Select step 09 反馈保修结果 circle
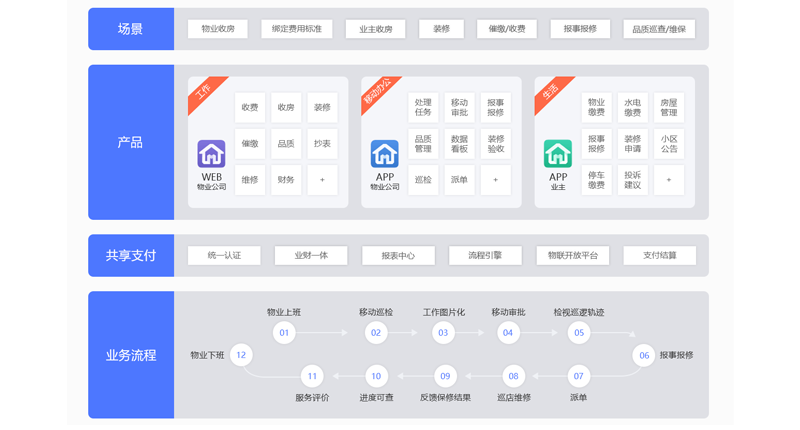The image size is (800, 430). pos(445,376)
